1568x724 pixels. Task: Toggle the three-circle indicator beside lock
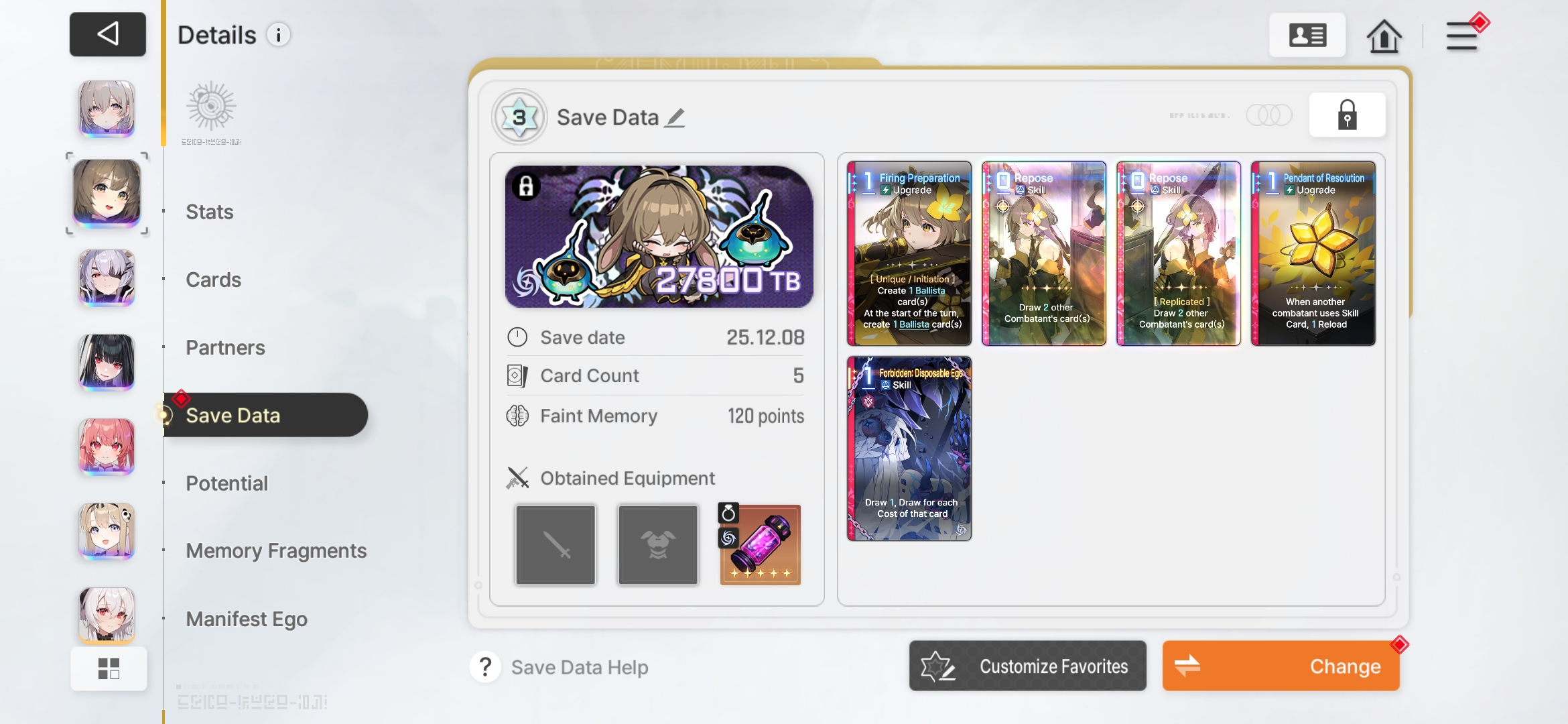tap(1268, 115)
